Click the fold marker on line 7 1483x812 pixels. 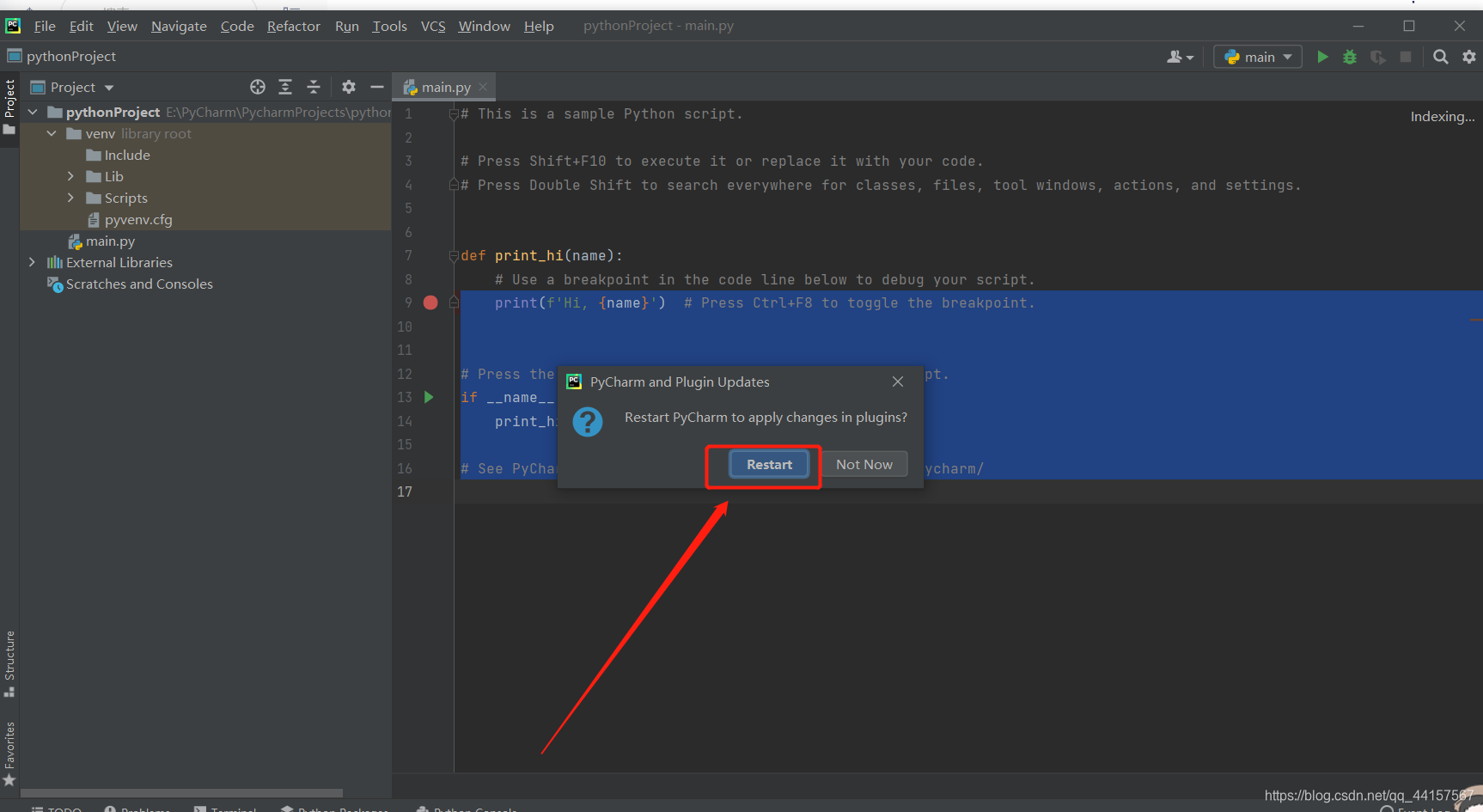(x=454, y=255)
